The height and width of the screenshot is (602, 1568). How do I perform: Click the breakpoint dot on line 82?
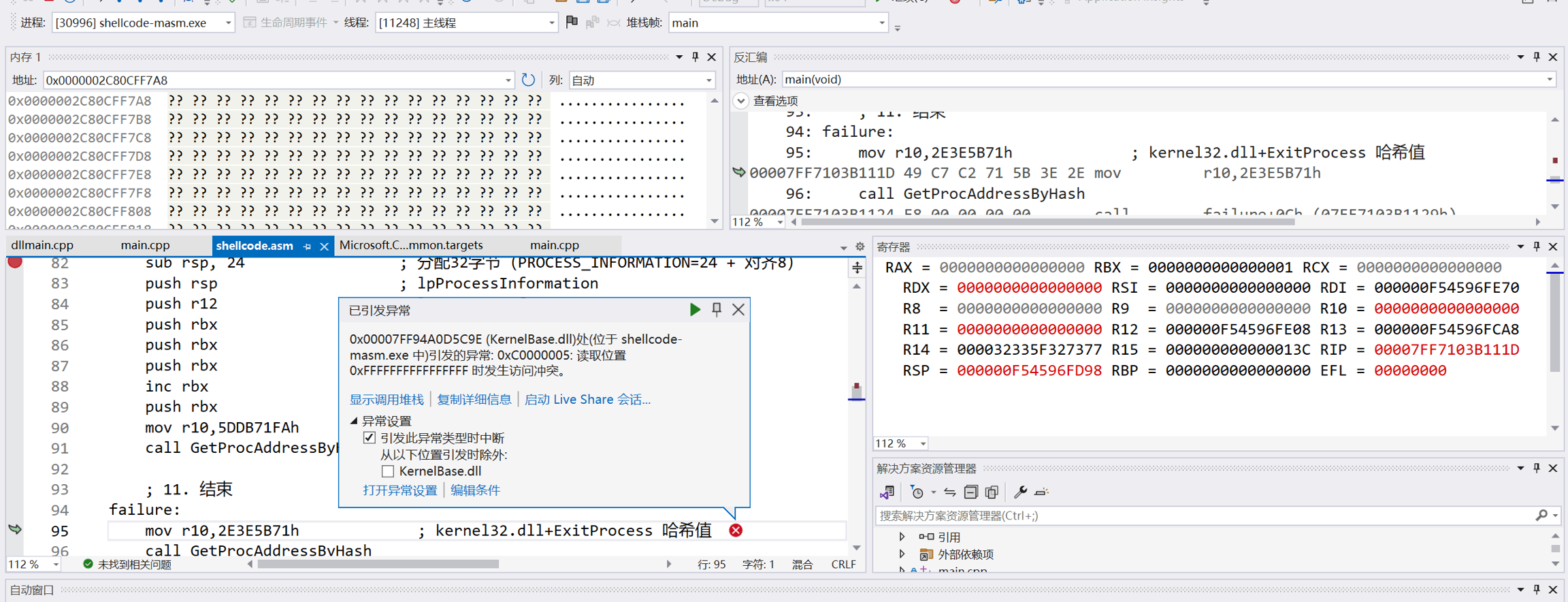point(15,262)
